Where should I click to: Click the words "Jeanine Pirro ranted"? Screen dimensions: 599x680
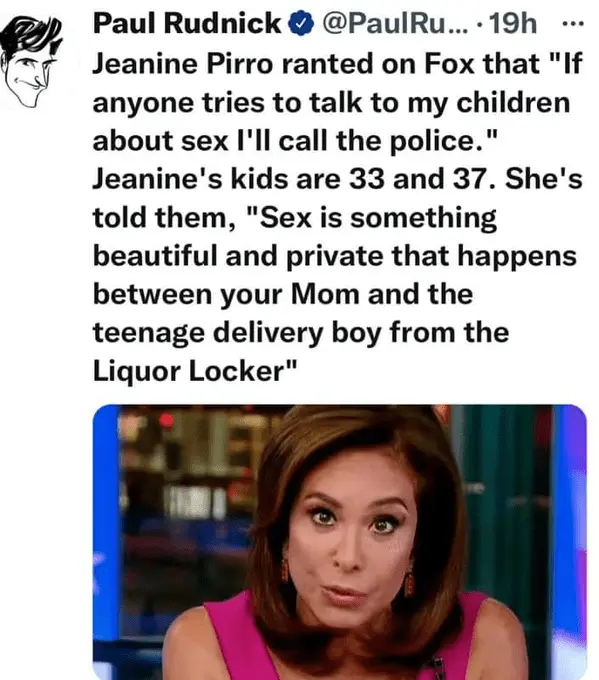tap(233, 64)
